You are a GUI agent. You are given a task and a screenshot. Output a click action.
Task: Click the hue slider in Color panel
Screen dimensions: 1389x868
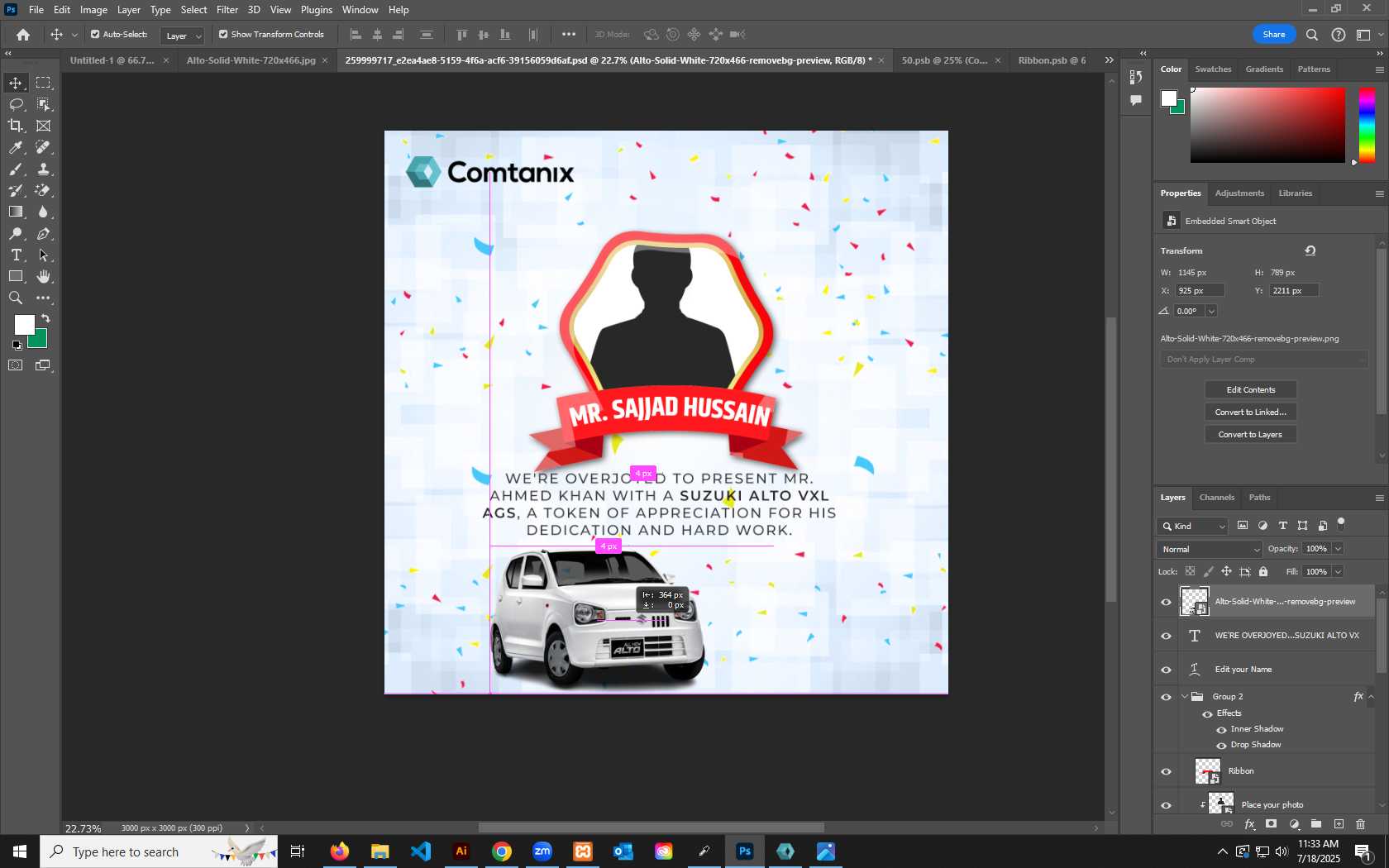pos(1368,125)
